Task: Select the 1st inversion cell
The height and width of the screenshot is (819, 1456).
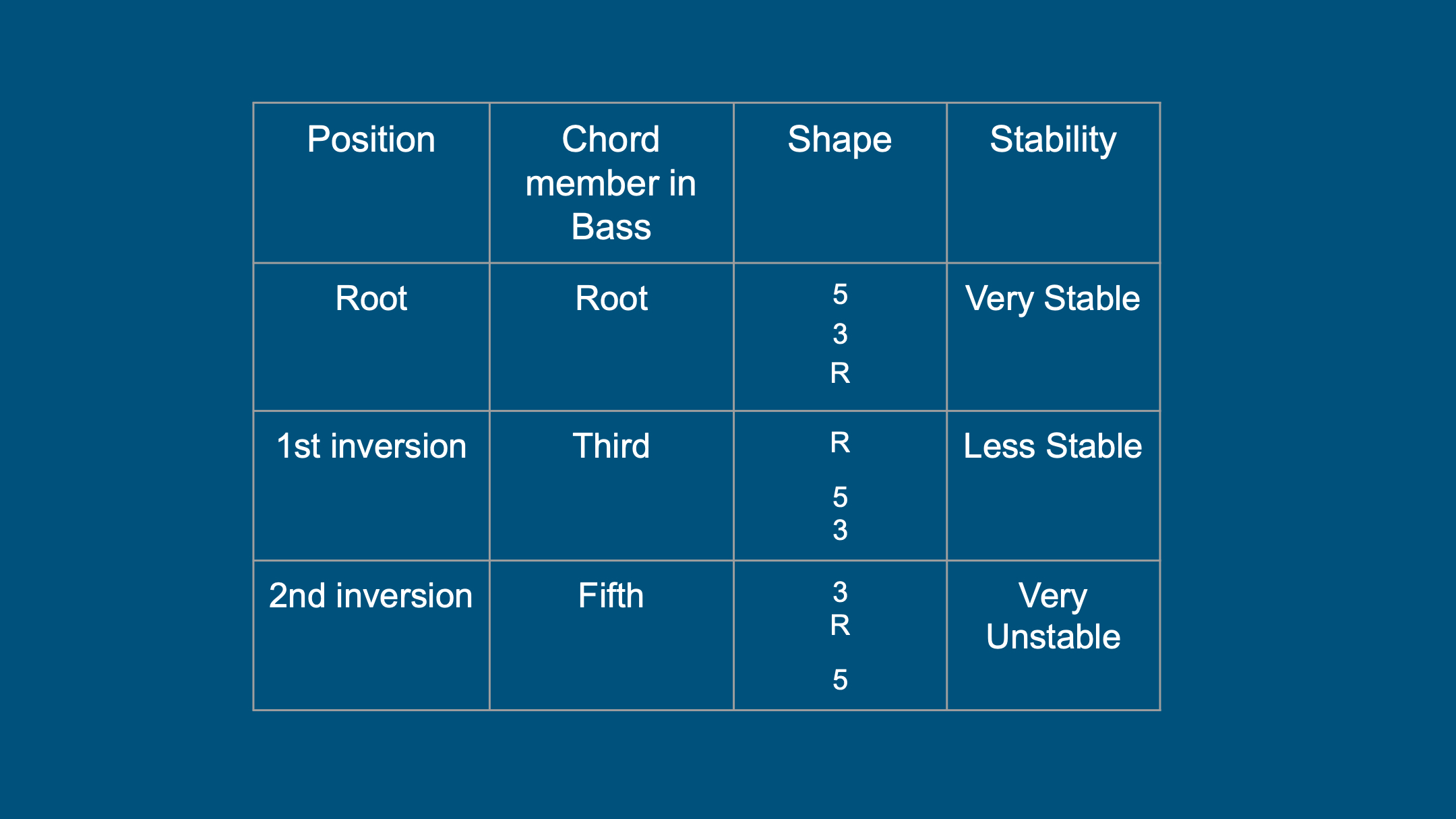Action: pos(371,446)
